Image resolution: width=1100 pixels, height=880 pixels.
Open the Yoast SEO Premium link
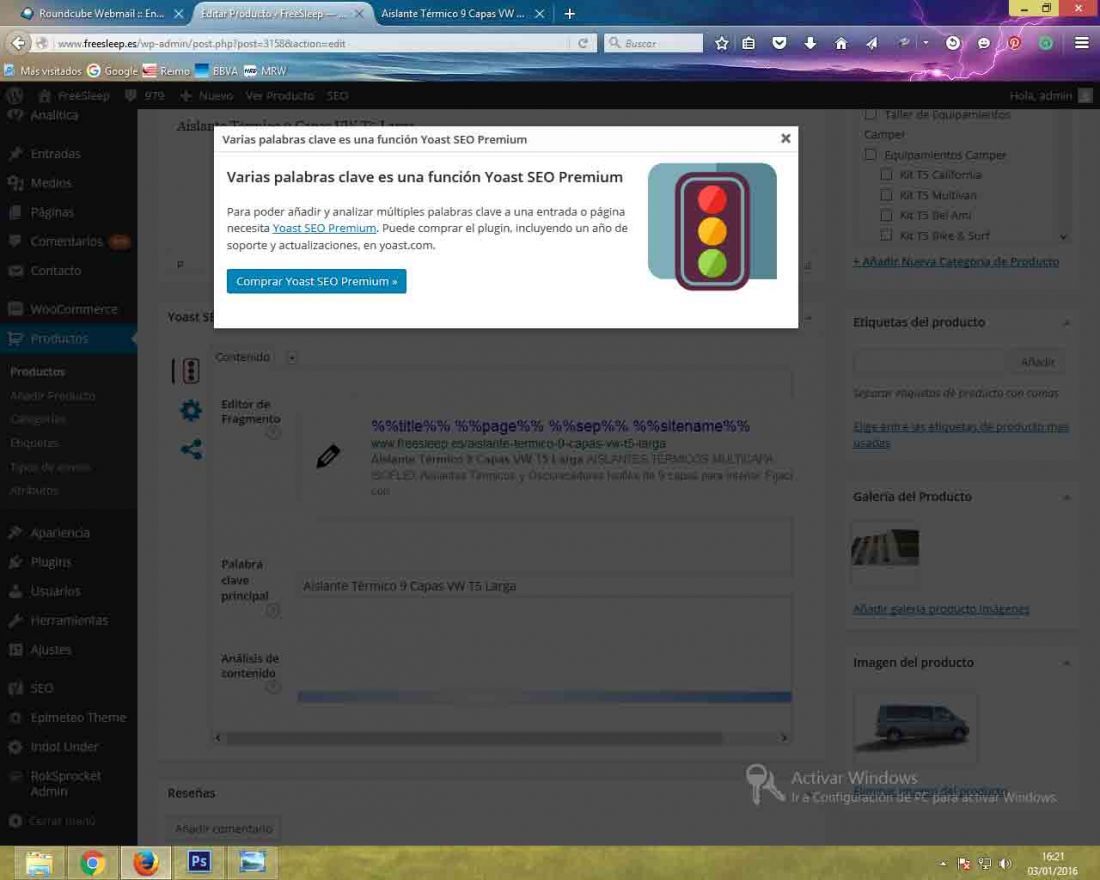(324, 228)
